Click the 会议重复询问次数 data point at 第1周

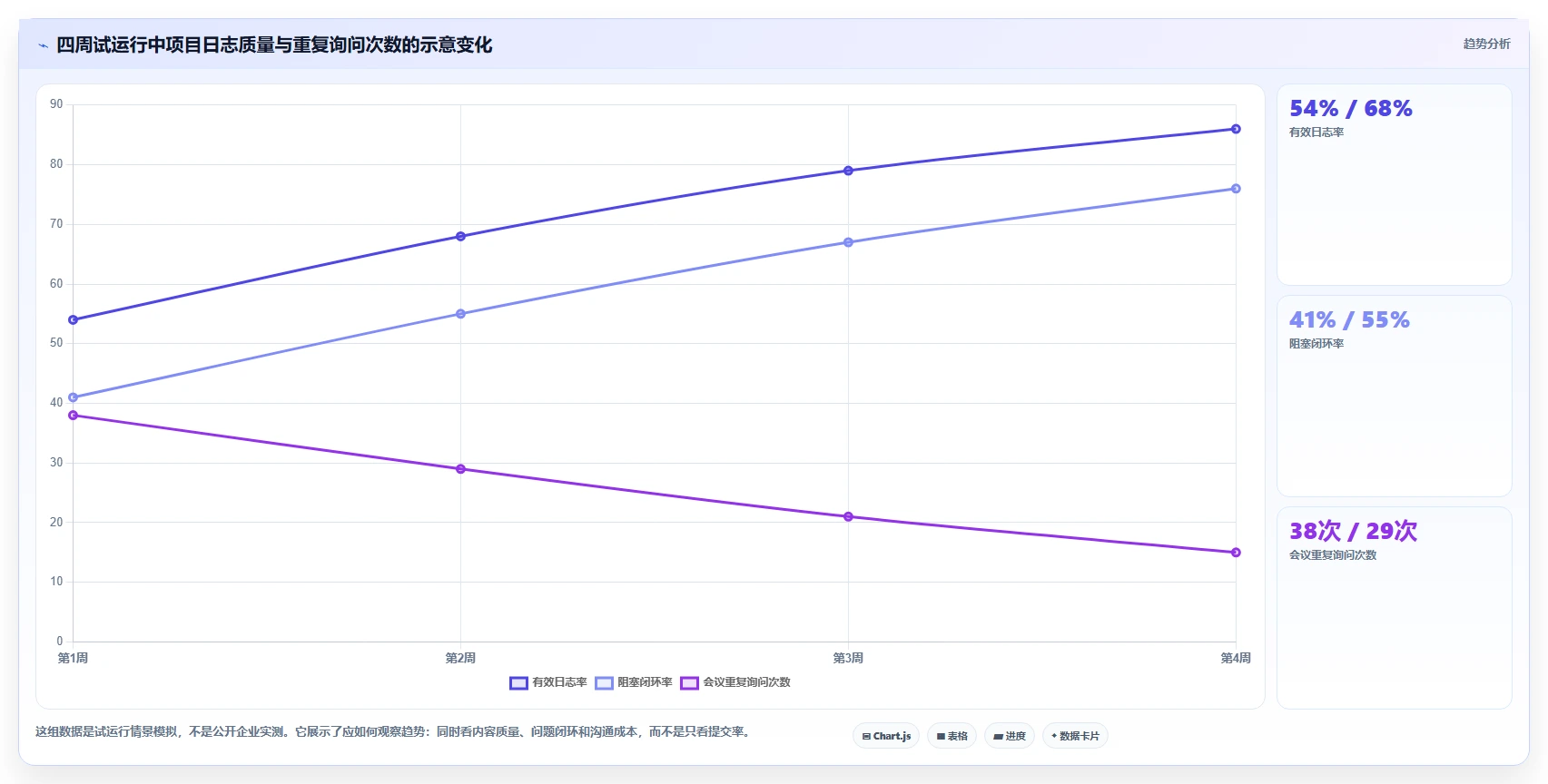click(x=73, y=416)
